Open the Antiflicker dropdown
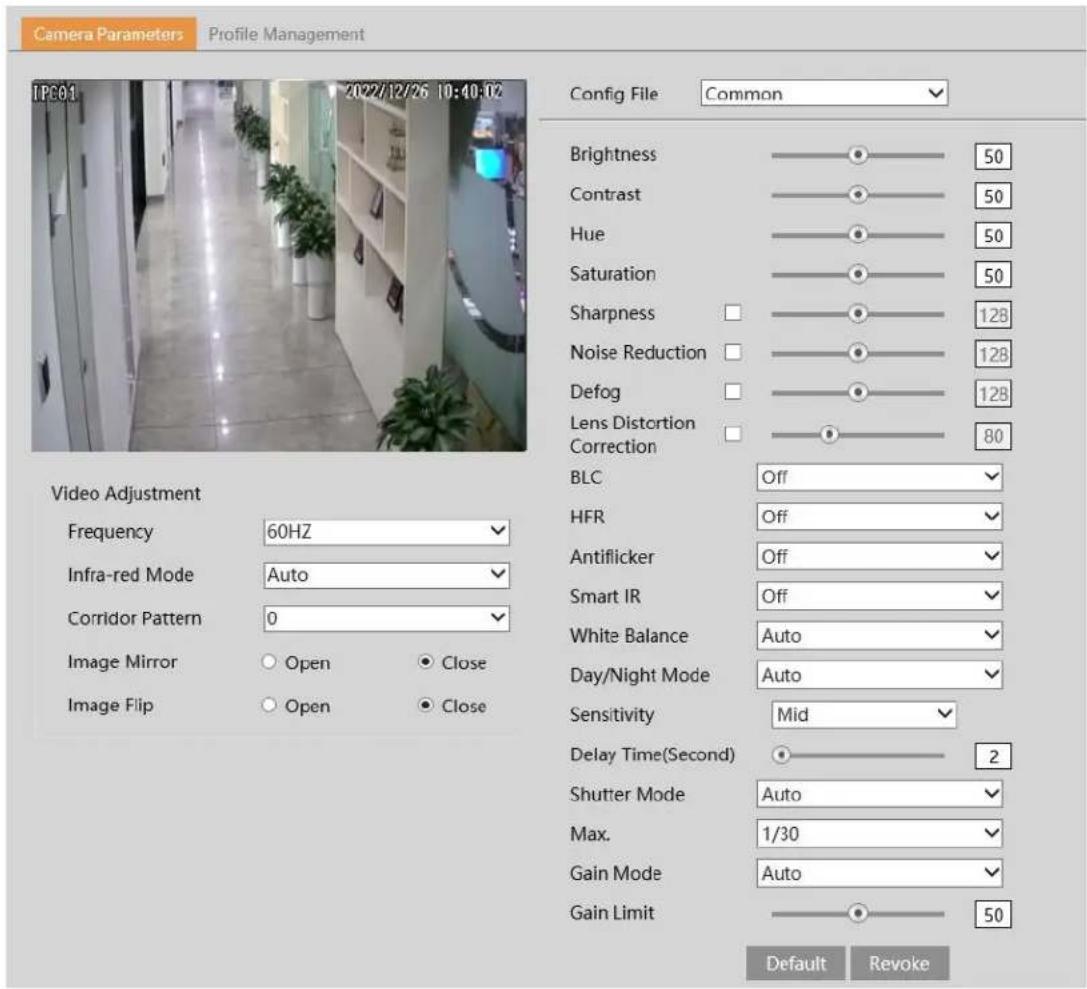Screen dimensions: 1087x989 (x=879, y=556)
